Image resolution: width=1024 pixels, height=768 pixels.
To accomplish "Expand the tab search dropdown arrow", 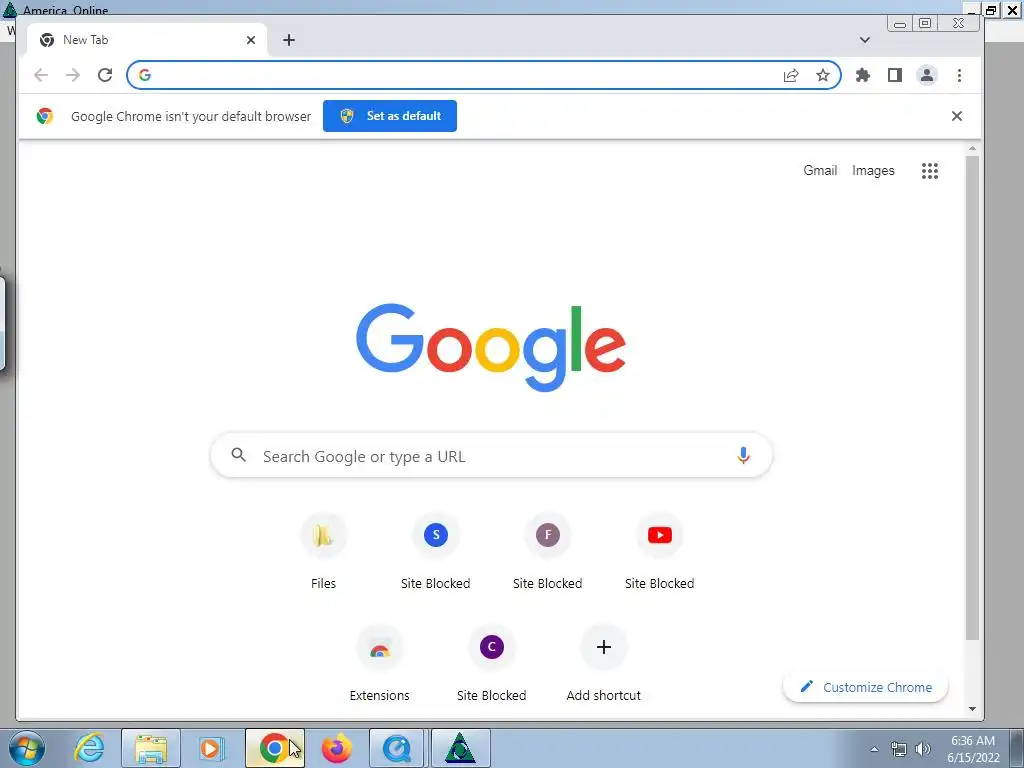I will (865, 40).
